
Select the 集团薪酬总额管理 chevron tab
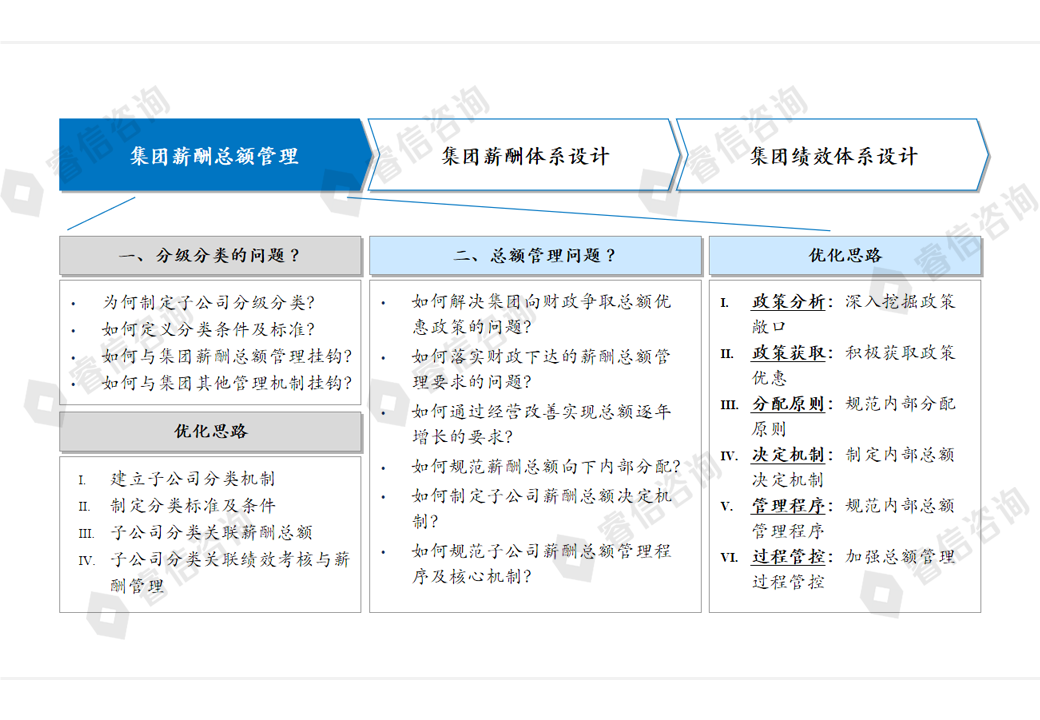tap(214, 156)
